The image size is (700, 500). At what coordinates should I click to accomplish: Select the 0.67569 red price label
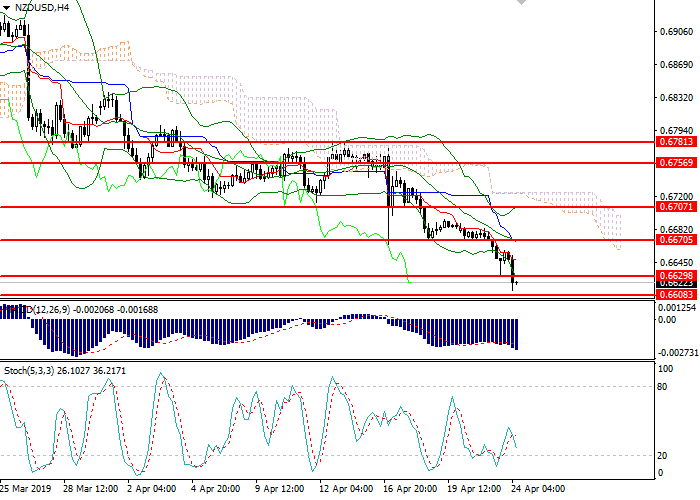point(671,162)
